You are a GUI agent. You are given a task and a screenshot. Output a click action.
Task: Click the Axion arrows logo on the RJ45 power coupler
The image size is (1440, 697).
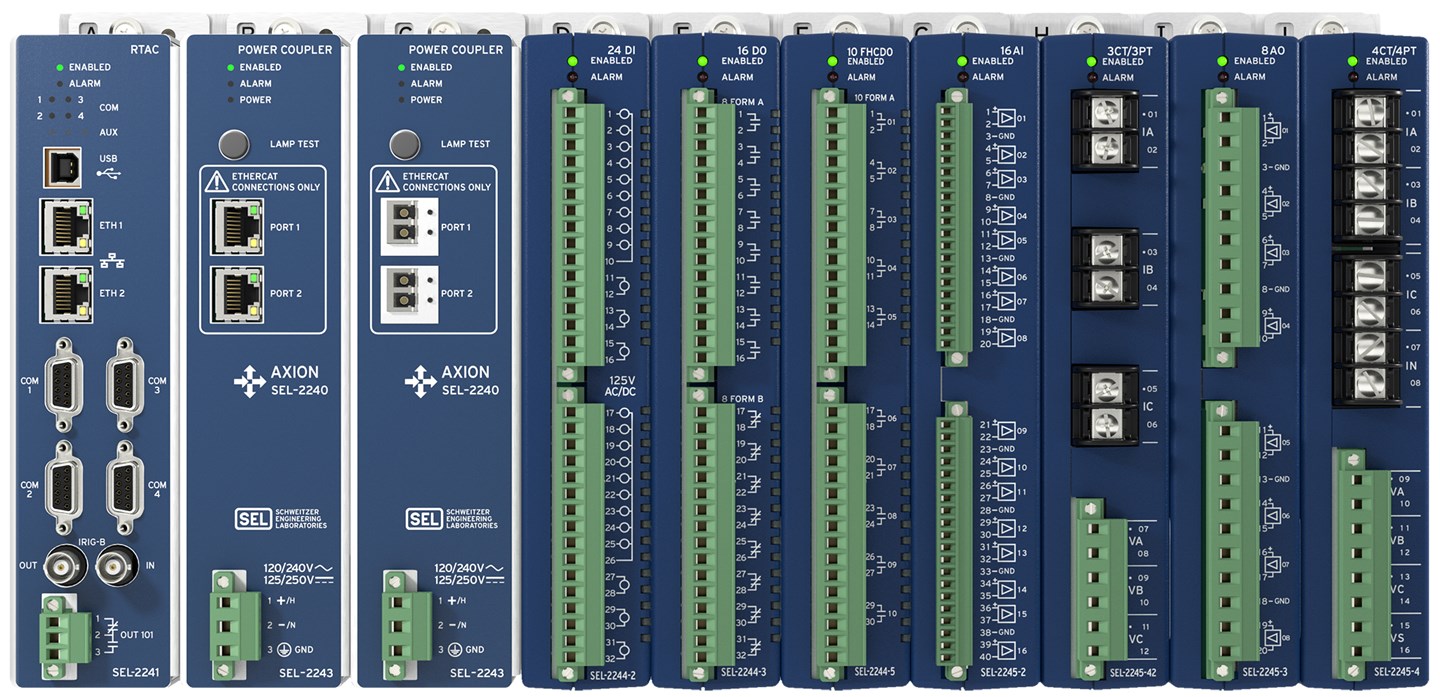248,381
